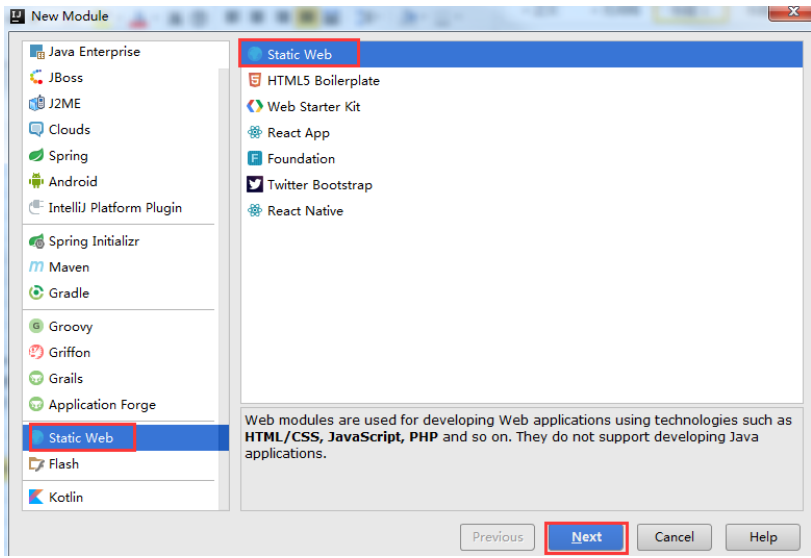
Task: Select the Clouds icon
Action: pos(36,129)
